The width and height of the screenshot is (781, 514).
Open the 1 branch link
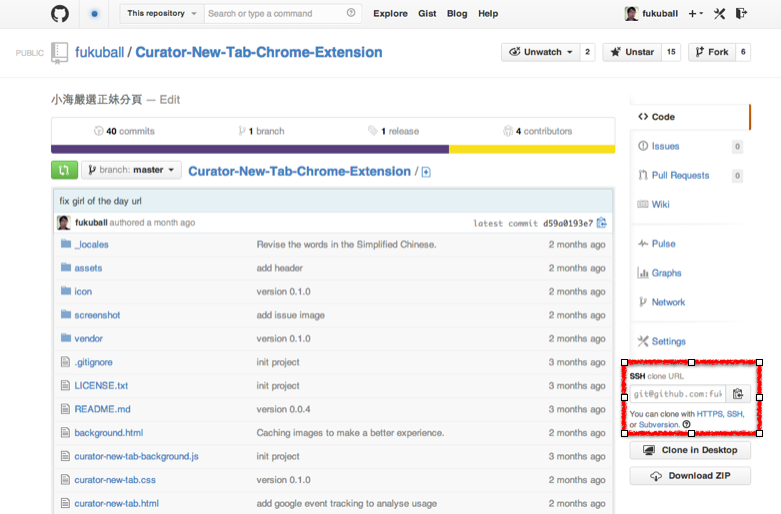coord(261,131)
